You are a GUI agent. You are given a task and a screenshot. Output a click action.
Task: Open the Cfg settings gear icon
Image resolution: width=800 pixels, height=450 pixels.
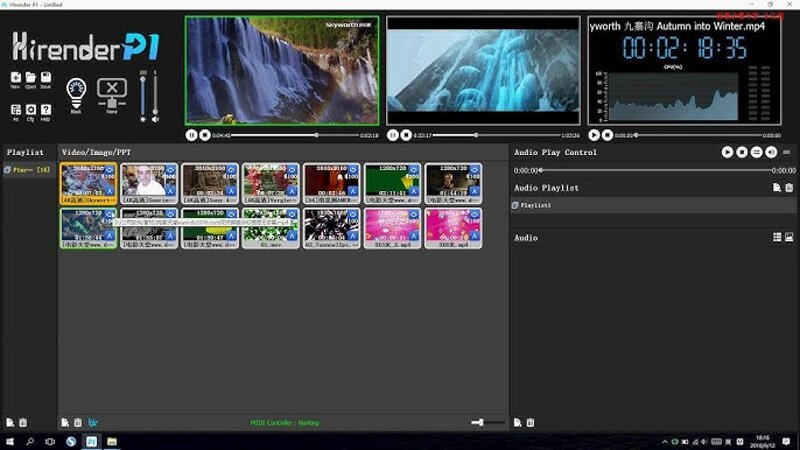[31, 109]
